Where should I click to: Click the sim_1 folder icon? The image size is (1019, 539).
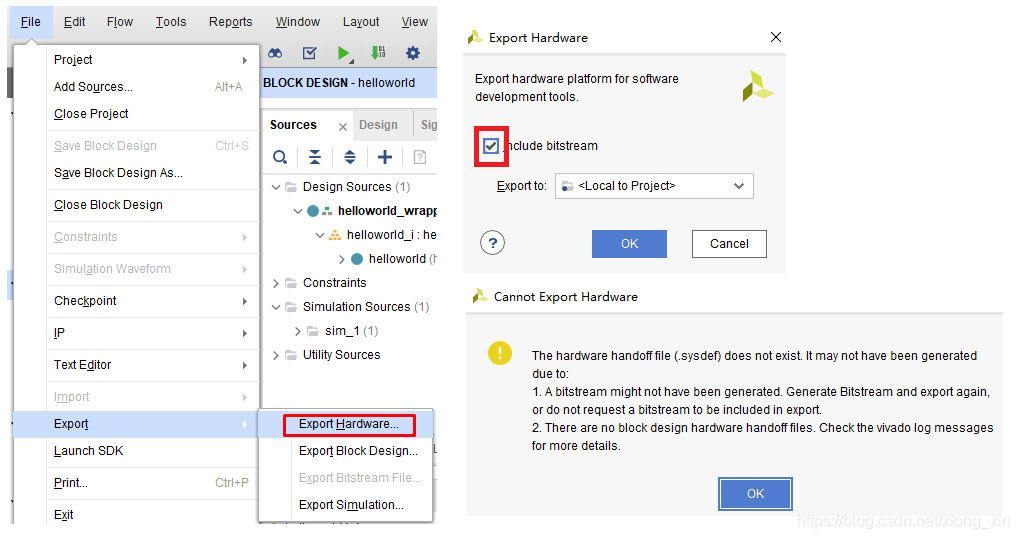313,331
